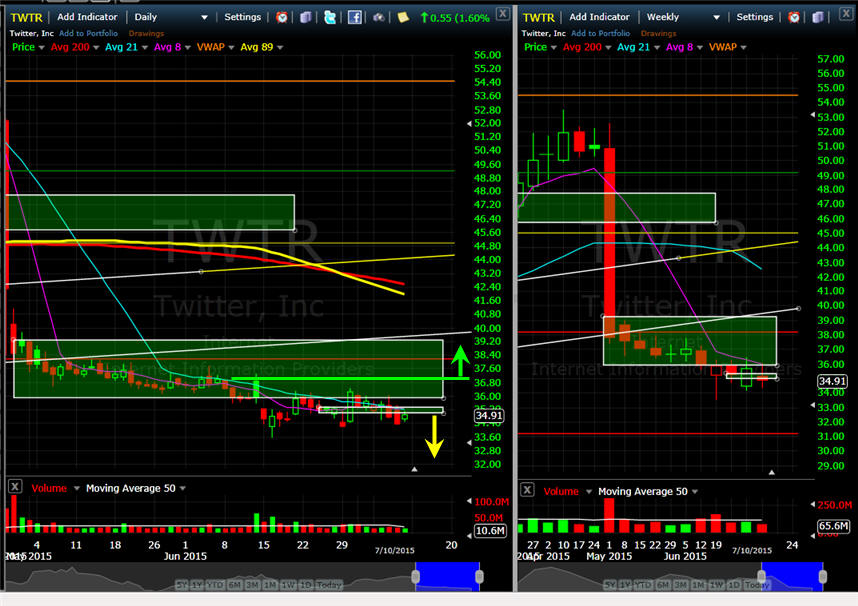Expand the Avg 89 indicator options
858x606 pixels.
point(279,47)
